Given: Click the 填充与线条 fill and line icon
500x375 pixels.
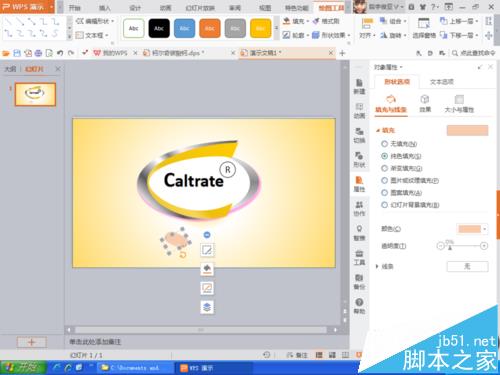Looking at the screenshot, I should click(x=391, y=104).
